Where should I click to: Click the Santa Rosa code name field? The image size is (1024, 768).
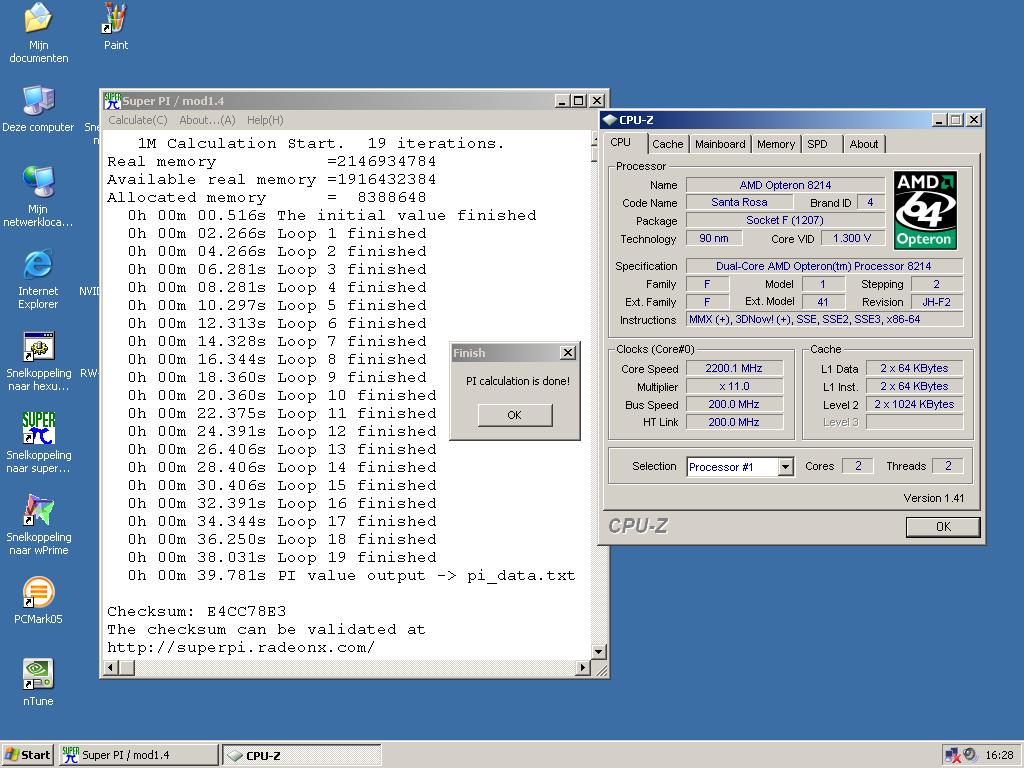click(x=739, y=202)
